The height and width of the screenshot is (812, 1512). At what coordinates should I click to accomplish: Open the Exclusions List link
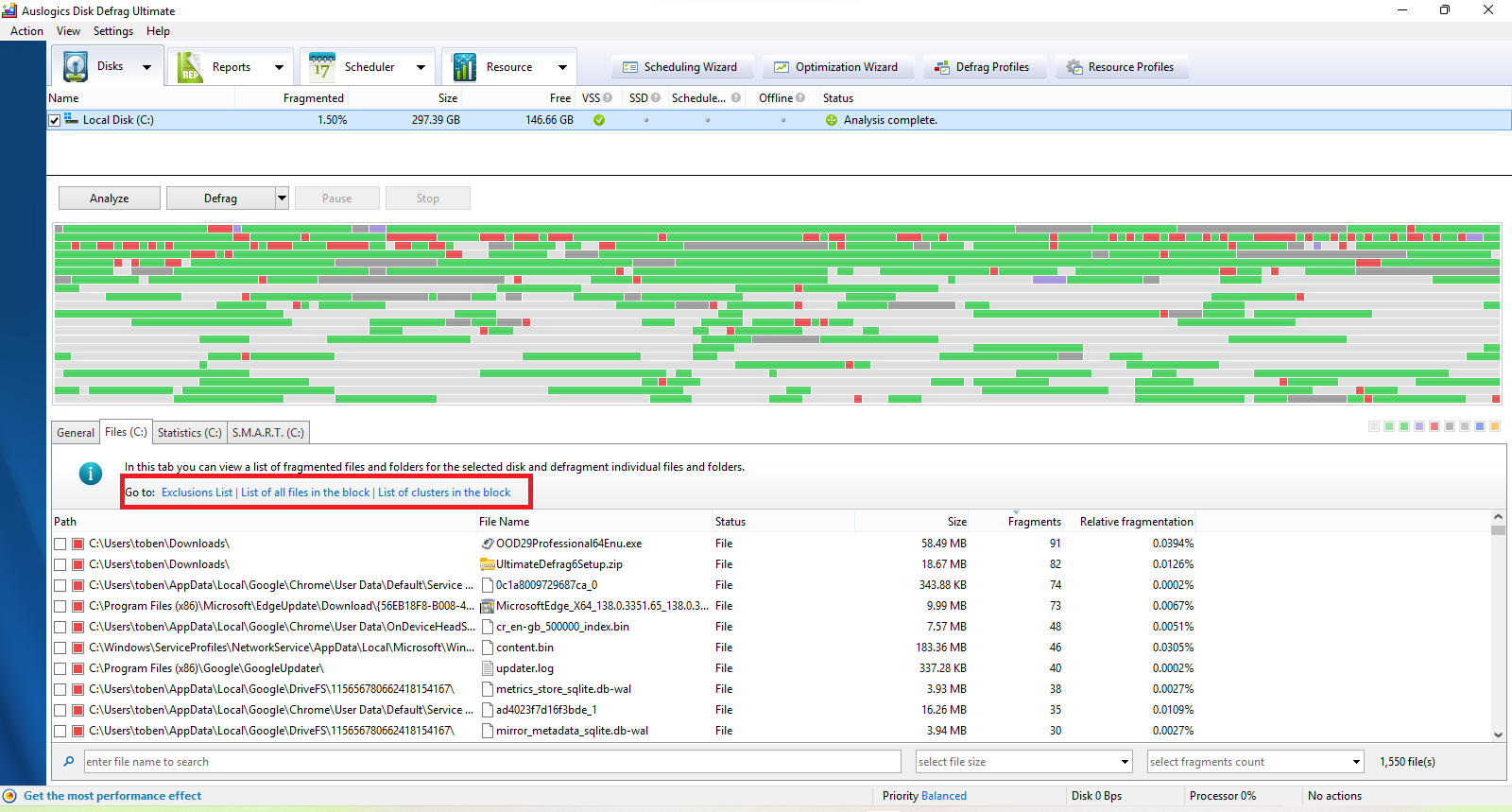click(x=197, y=492)
